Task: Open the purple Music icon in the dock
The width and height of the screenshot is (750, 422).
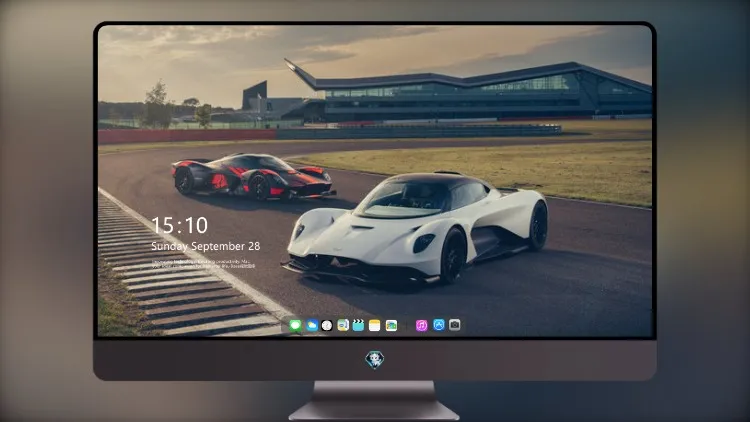Action: pyautogui.click(x=421, y=325)
